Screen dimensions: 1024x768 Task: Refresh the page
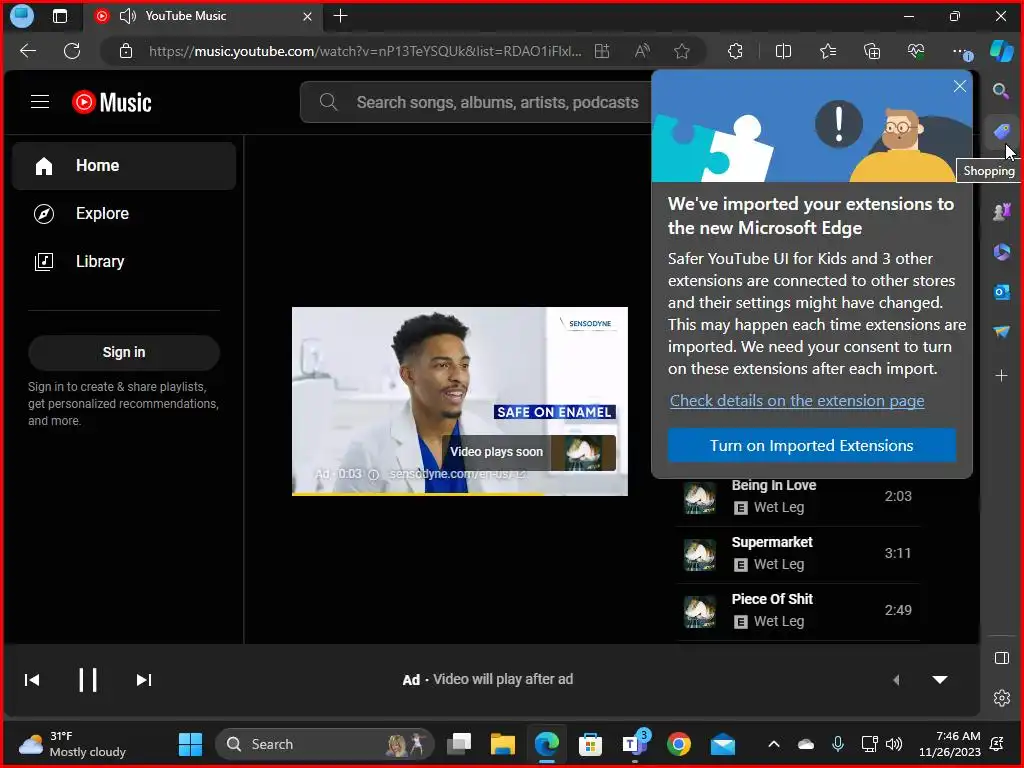point(72,51)
